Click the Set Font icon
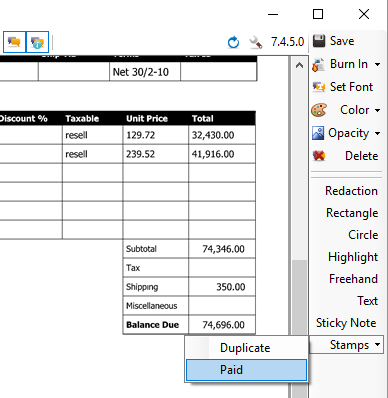Viewport: 388px width, 398px height. point(319,87)
